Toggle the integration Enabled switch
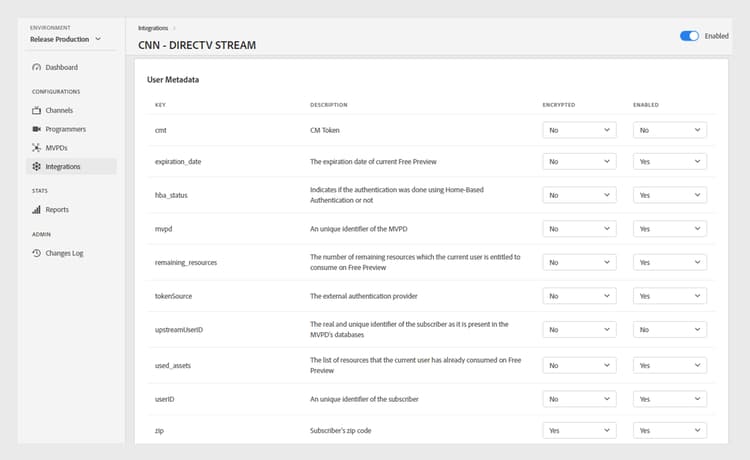 click(689, 36)
